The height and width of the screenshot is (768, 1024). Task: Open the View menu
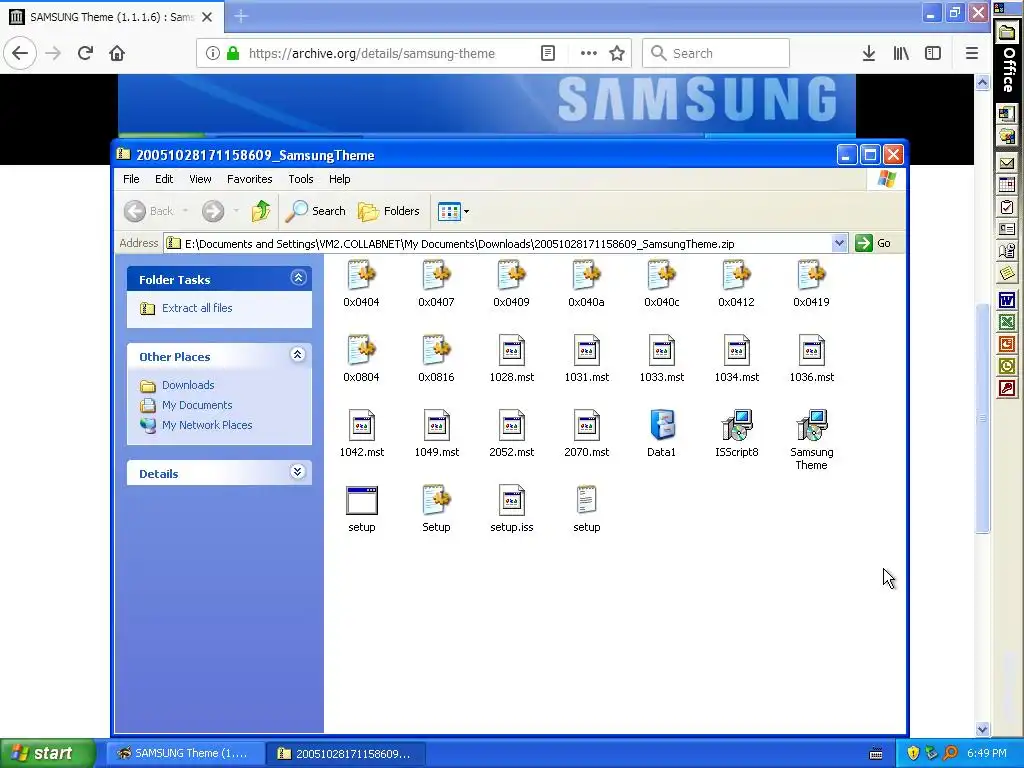(200, 179)
